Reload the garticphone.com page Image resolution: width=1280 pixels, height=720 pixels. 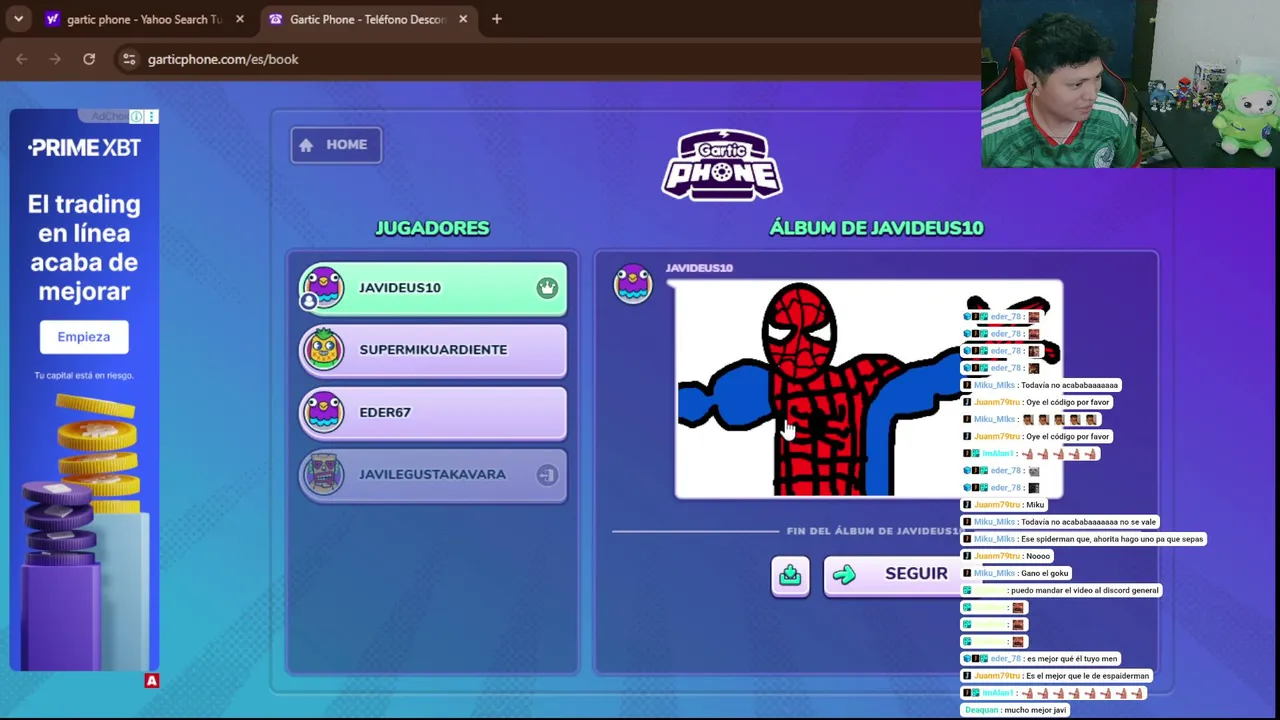click(89, 59)
